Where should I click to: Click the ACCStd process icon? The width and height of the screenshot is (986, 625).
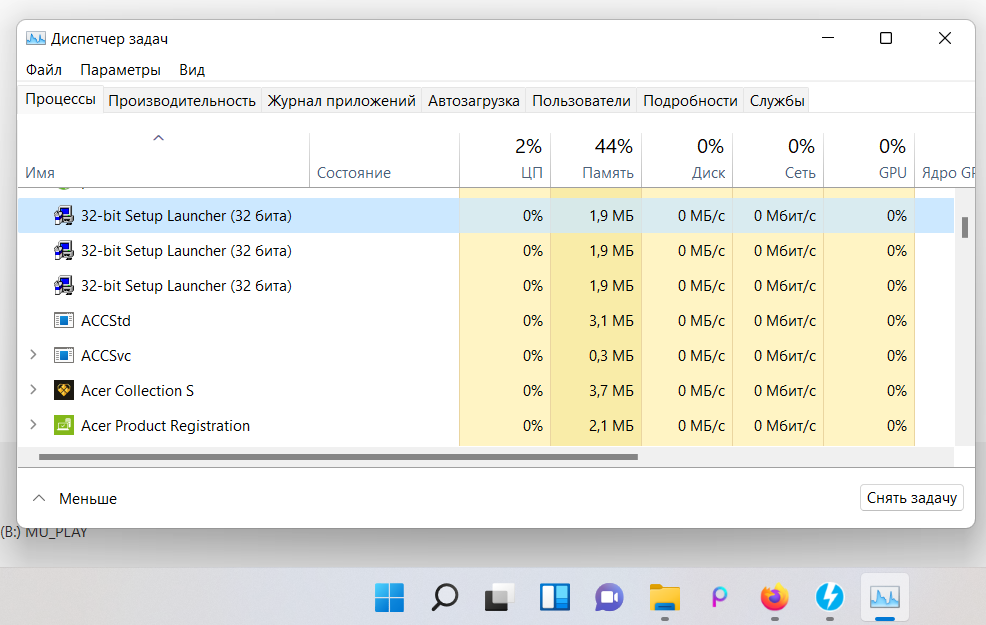point(64,321)
